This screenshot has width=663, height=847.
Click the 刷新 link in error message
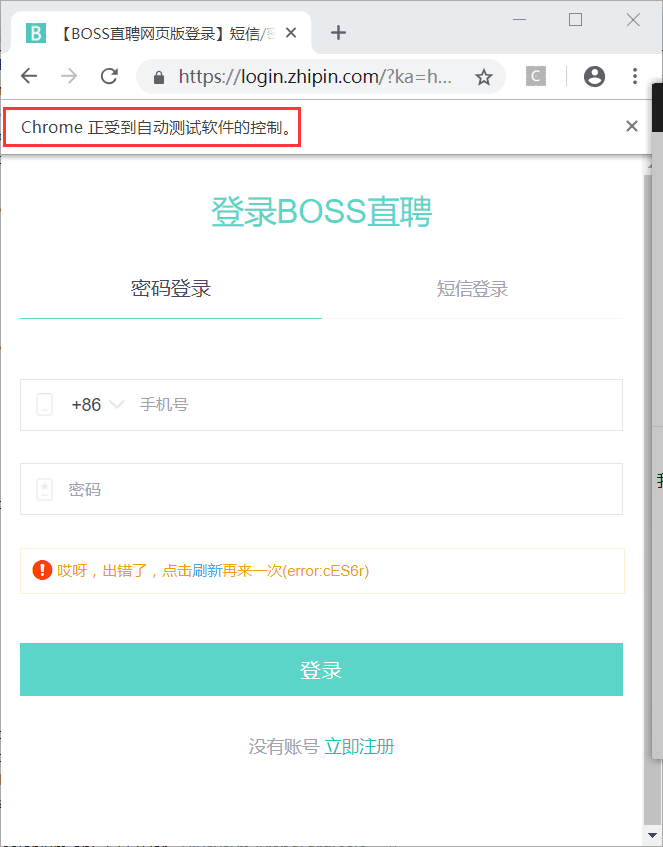point(207,571)
